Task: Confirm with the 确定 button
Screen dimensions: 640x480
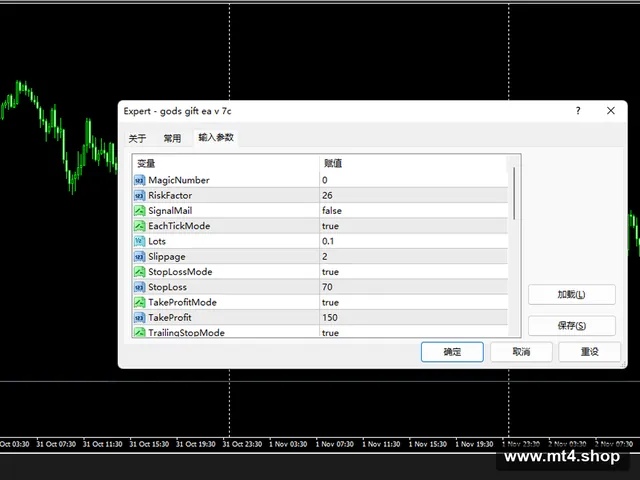Action: pyautogui.click(x=452, y=352)
